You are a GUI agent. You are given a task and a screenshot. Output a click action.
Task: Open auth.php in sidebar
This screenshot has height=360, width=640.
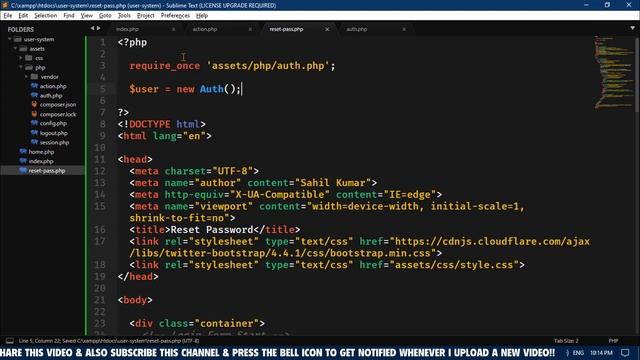[51, 96]
